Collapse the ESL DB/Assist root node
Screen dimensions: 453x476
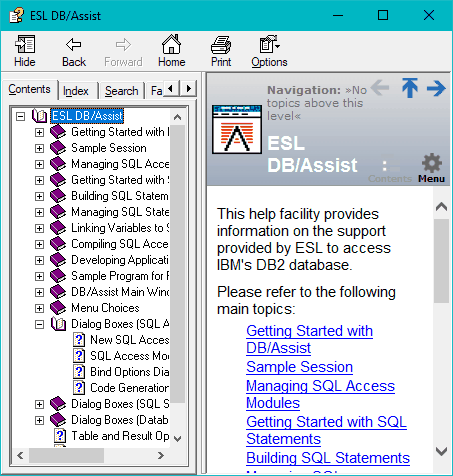pos(21,116)
